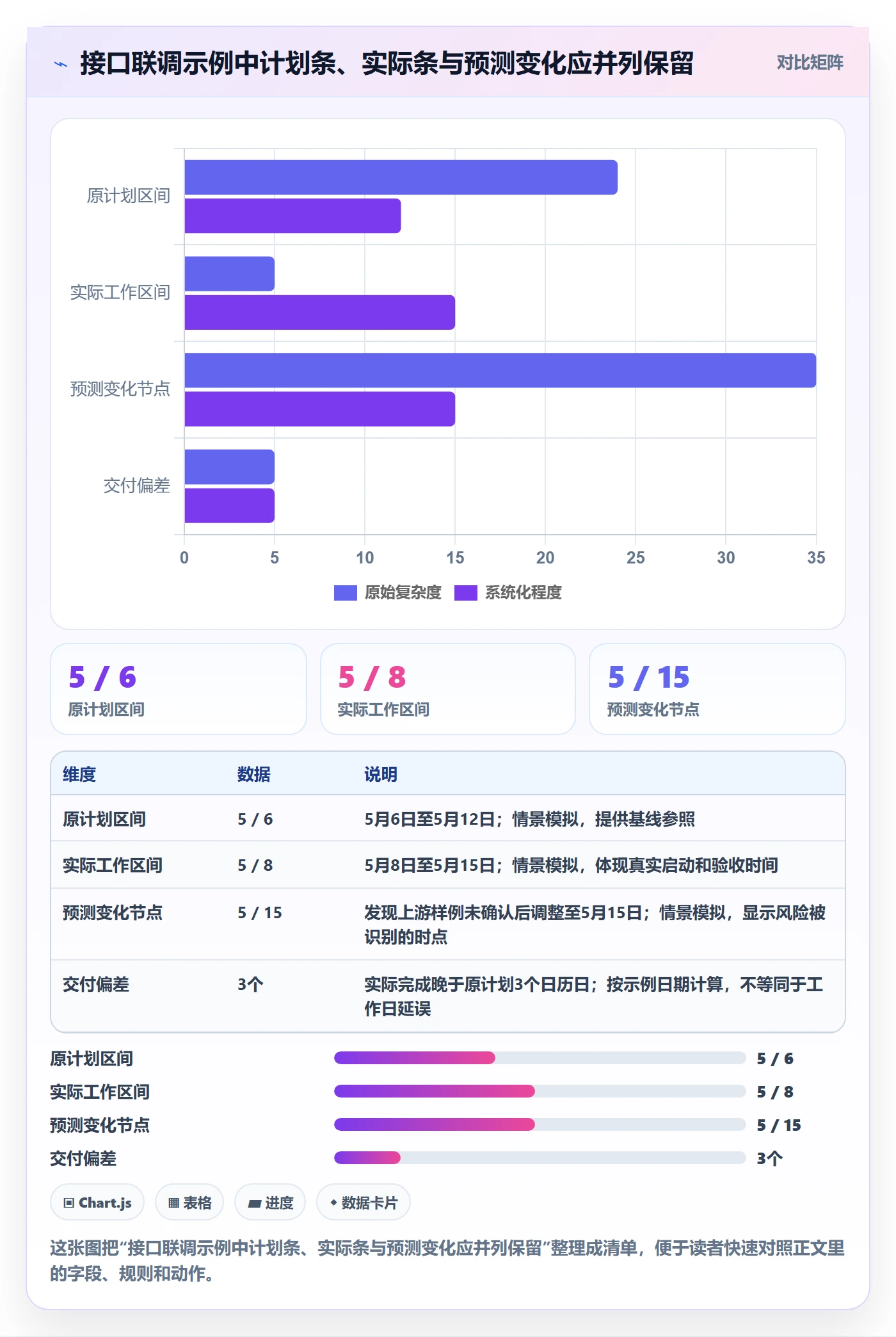896x1337 pixels.
Task: Click the 对比矩阵 label in header
Action: point(810,63)
